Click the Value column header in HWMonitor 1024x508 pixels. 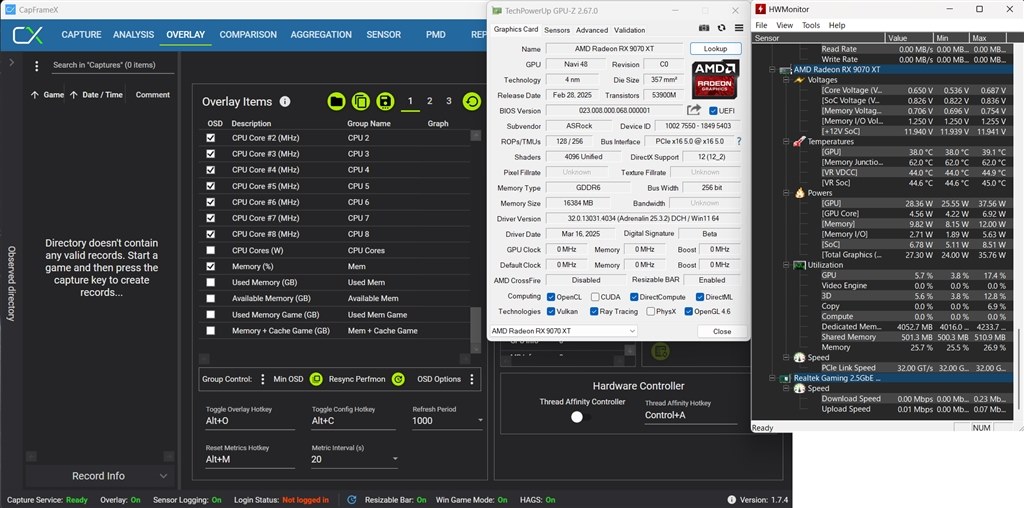click(x=908, y=38)
